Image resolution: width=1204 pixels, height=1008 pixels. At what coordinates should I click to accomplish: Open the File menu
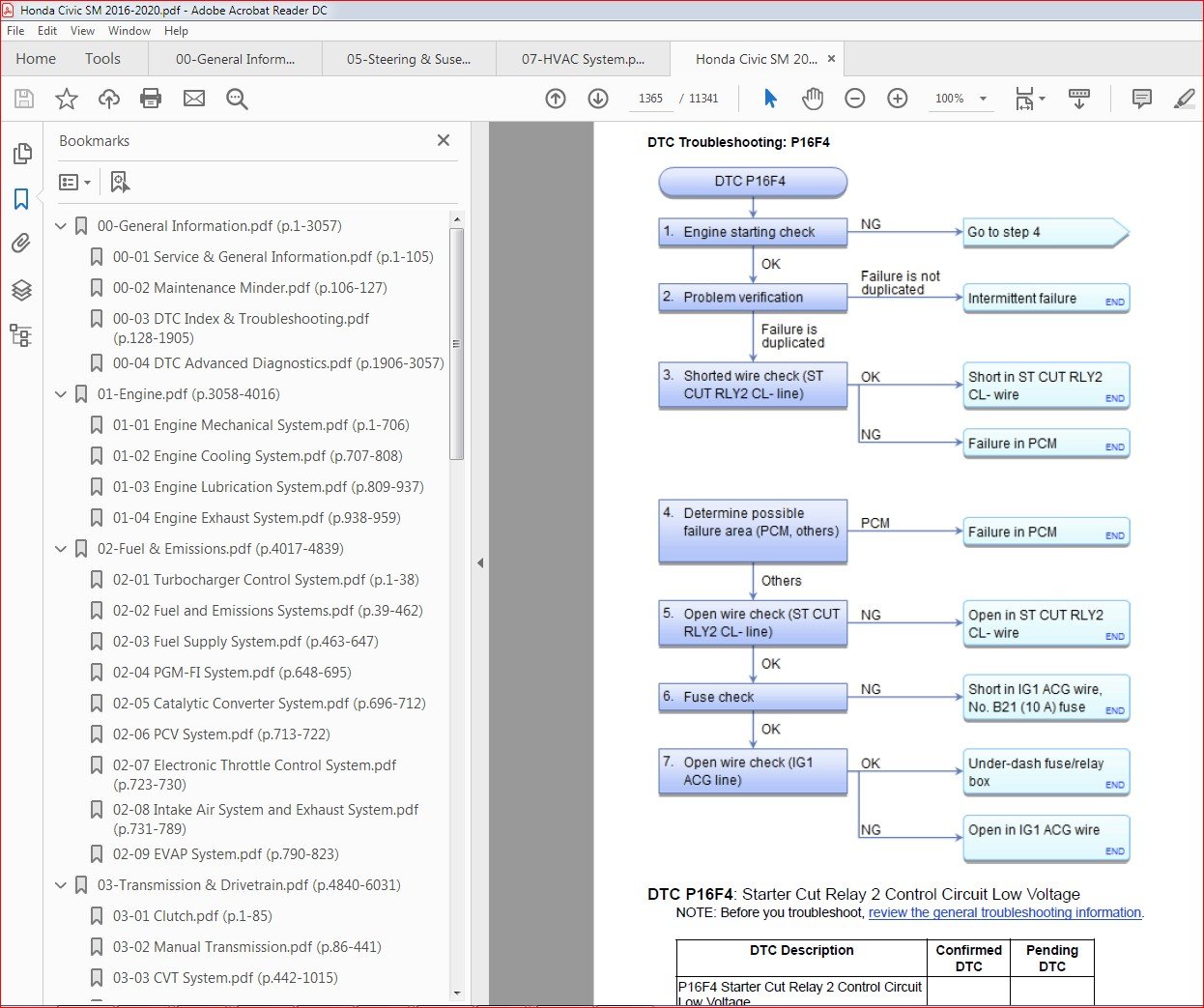[x=15, y=31]
